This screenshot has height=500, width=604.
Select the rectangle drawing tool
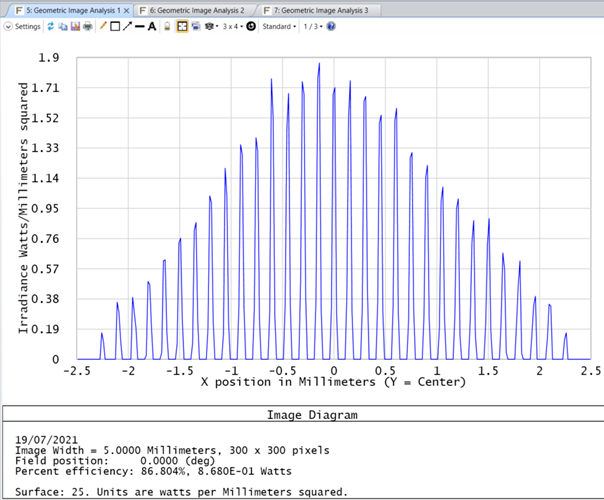[115, 27]
